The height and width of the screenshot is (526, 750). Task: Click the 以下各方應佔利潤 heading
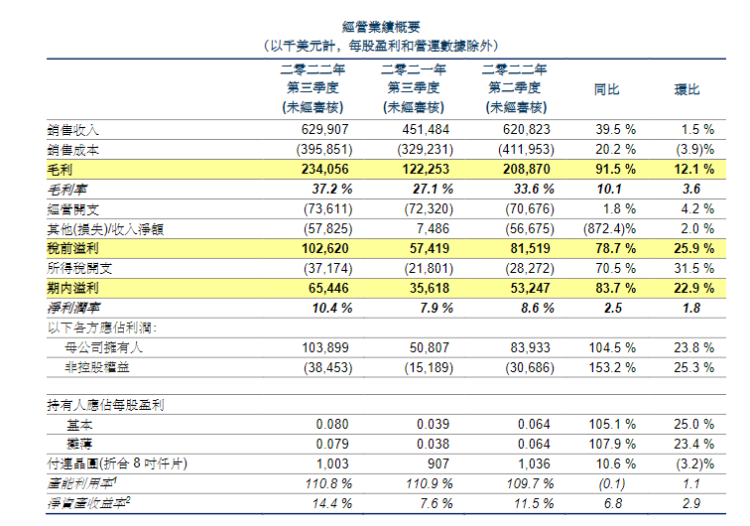(102, 328)
